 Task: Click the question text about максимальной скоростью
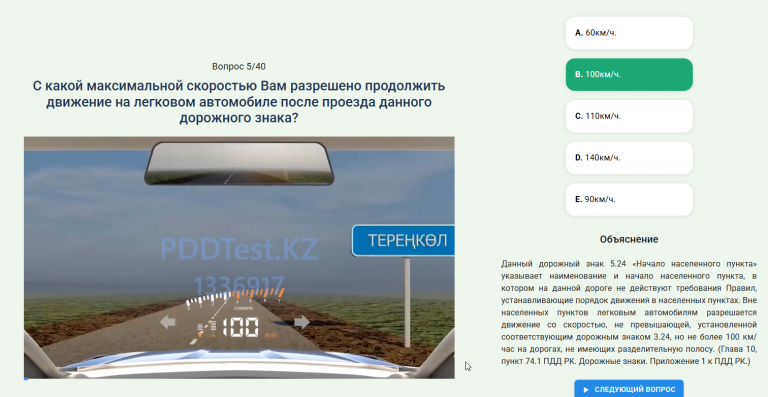point(239,102)
